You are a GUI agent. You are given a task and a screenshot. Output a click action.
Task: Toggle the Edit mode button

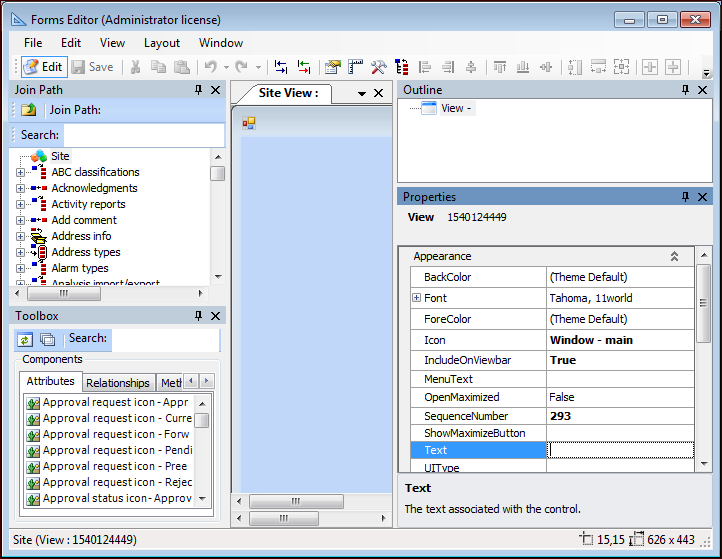pos(43,67)
